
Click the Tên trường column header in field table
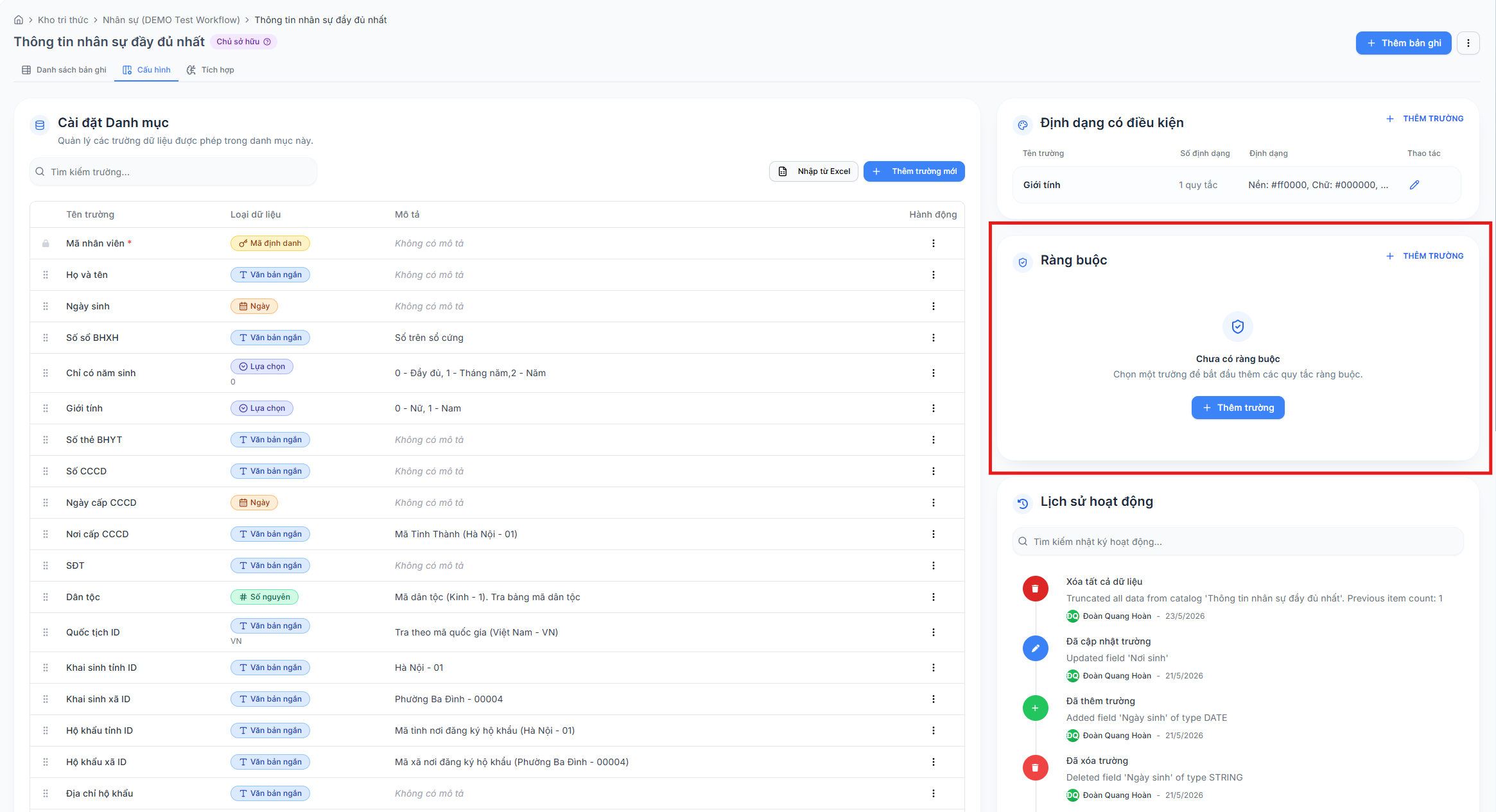tap(90, 214)
